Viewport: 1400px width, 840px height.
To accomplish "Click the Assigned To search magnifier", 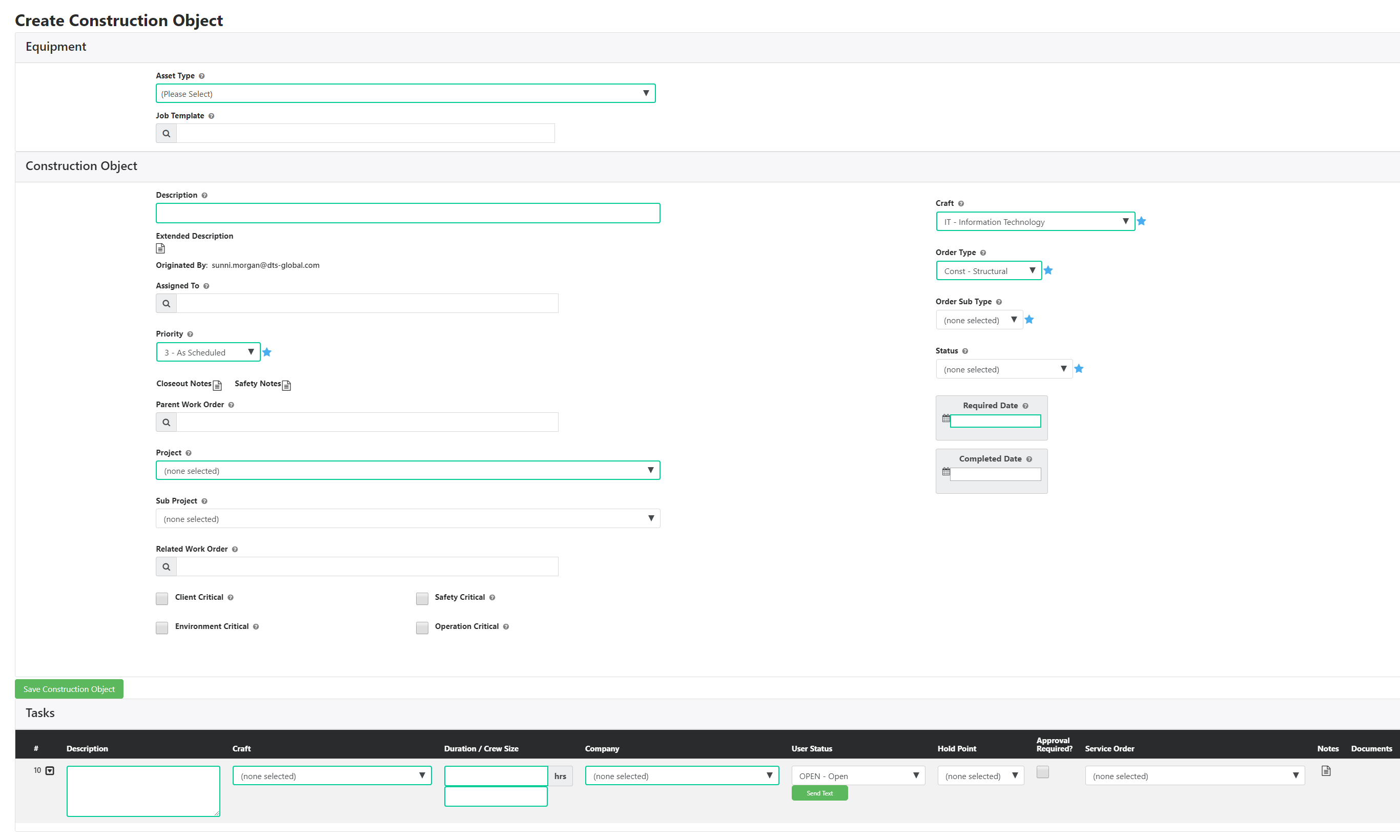I will click(166, 303).
